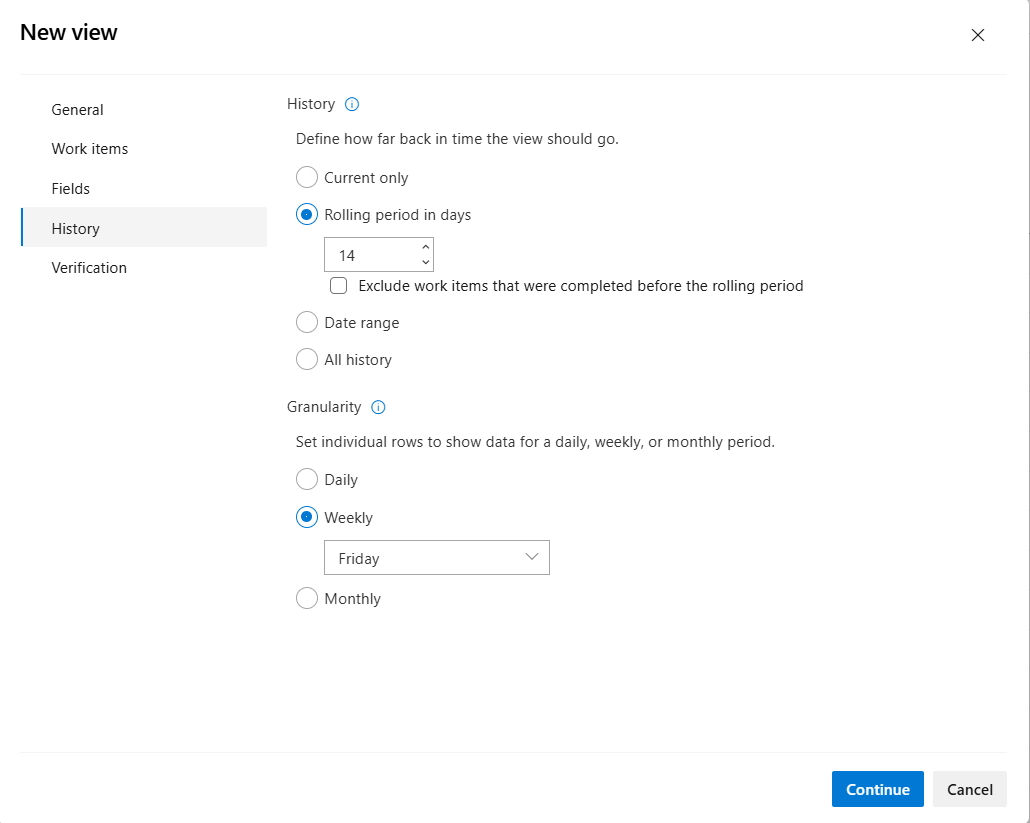The height and width of the screenshot is (823, 1030).
Task: Select the Date range option
Action: [307, 322]
